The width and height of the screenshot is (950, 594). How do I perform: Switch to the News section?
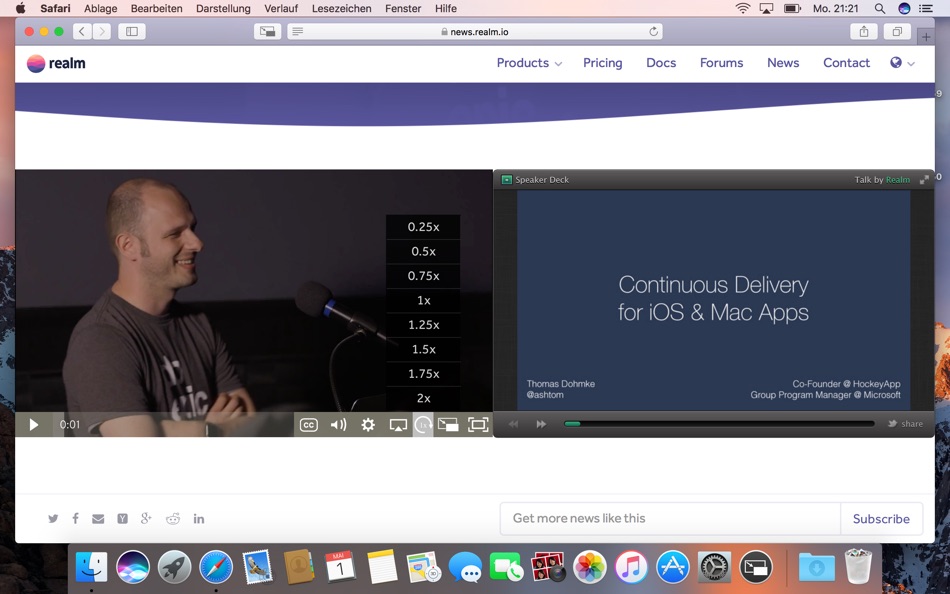[783, 63]
